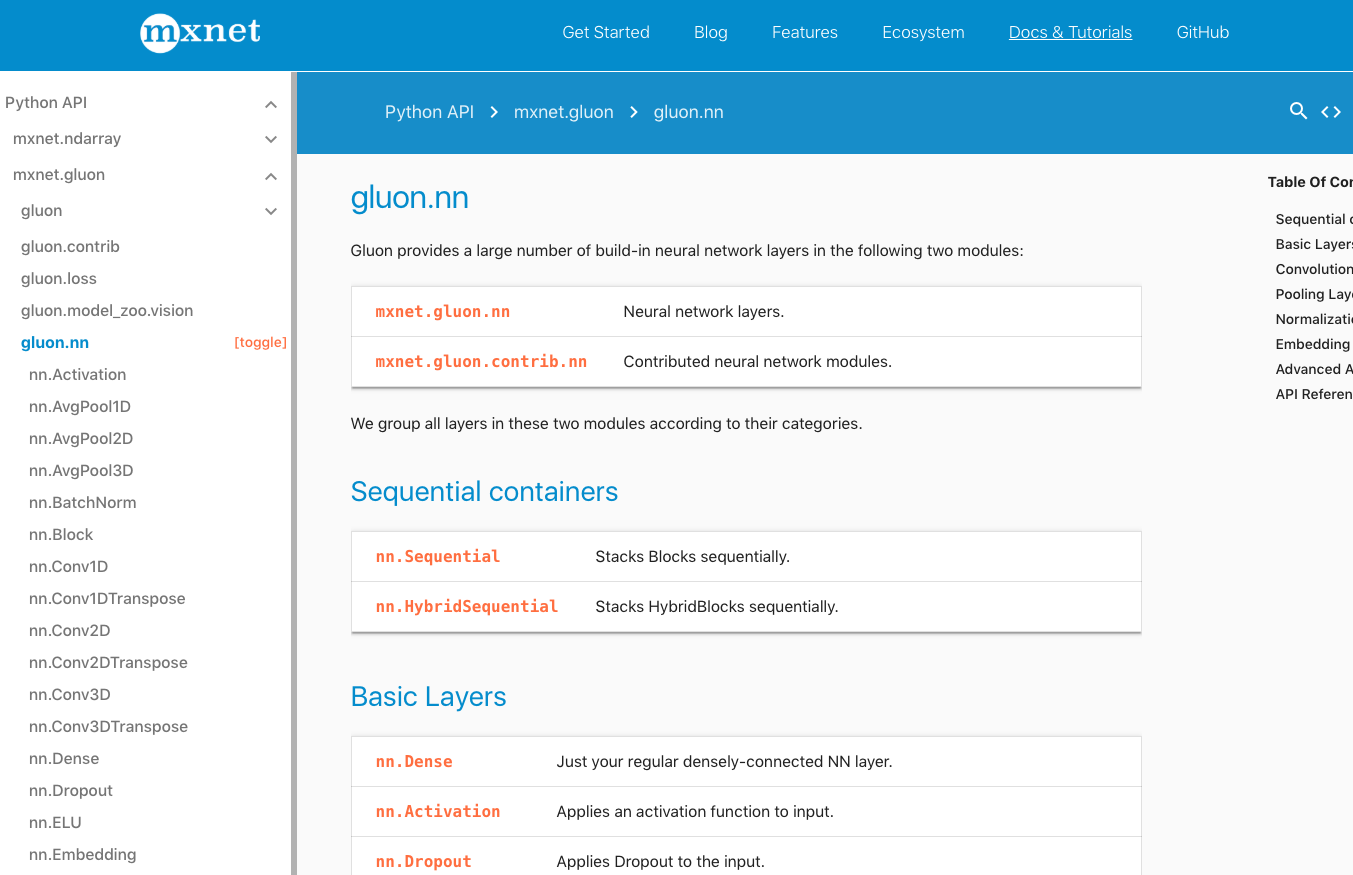1353x875 pixels.
Task: Expand the mxnet.ndarray chevron
Action: 271,140
